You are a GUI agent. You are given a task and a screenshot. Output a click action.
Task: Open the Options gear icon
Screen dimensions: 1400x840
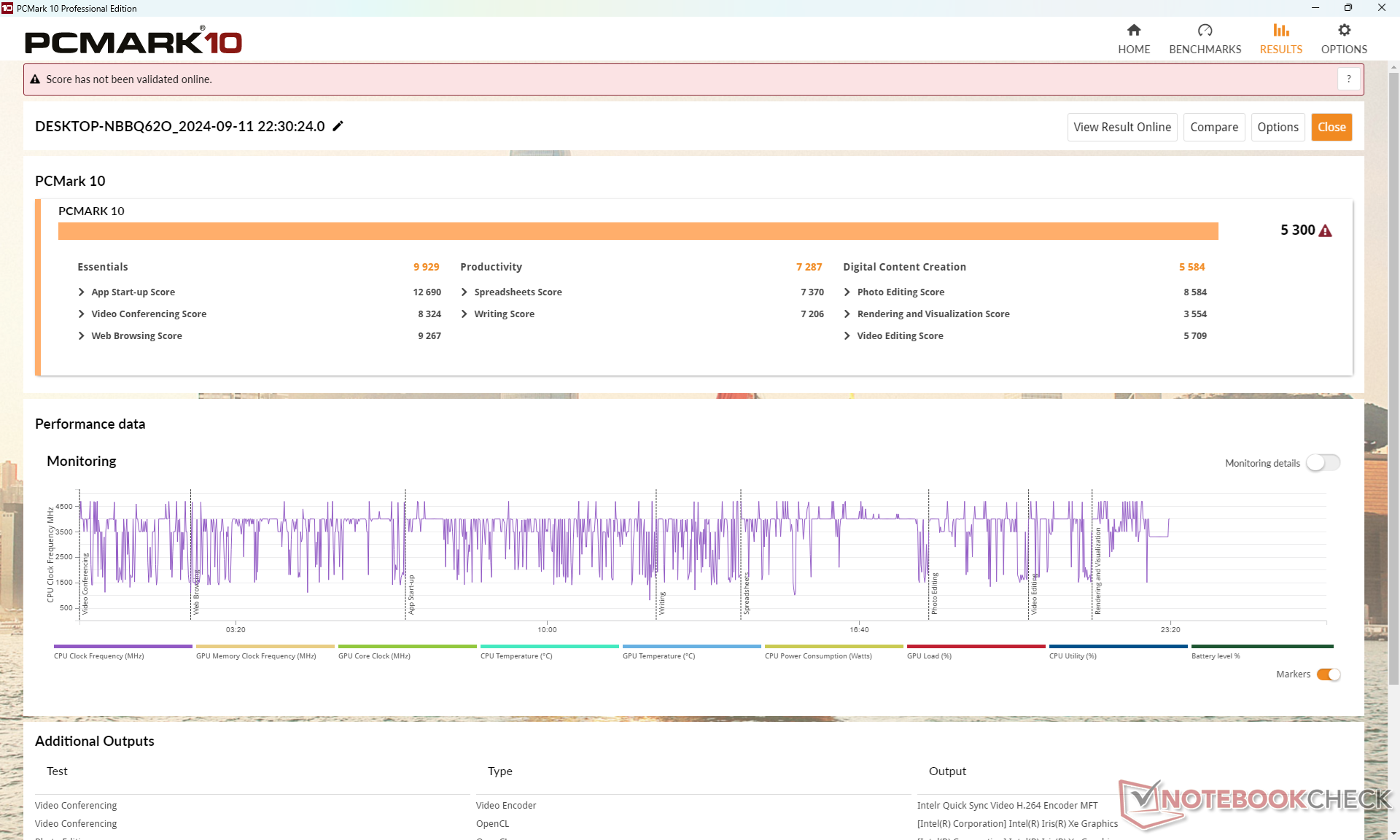(x=1344, y=31)
